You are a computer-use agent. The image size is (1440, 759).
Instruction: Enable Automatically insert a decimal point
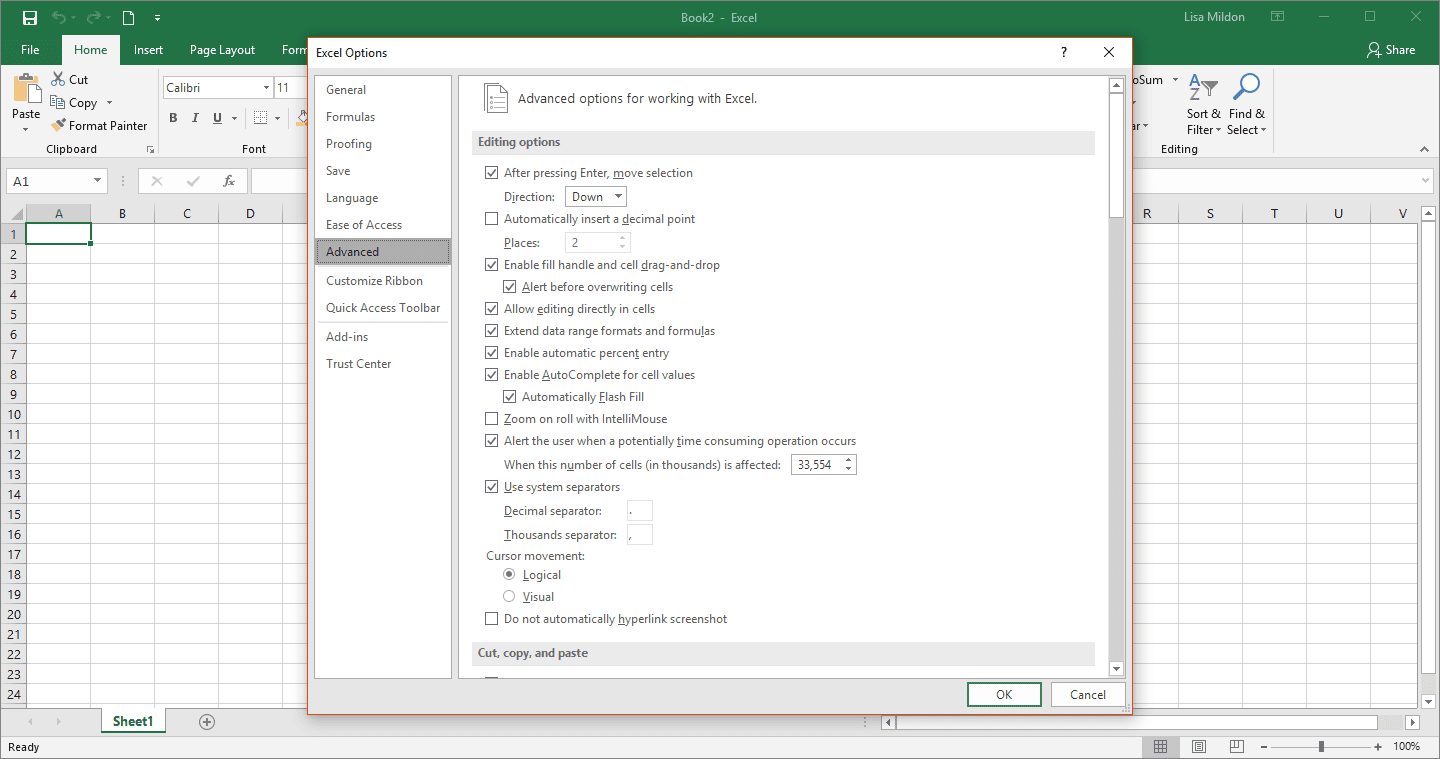(491, 219)
